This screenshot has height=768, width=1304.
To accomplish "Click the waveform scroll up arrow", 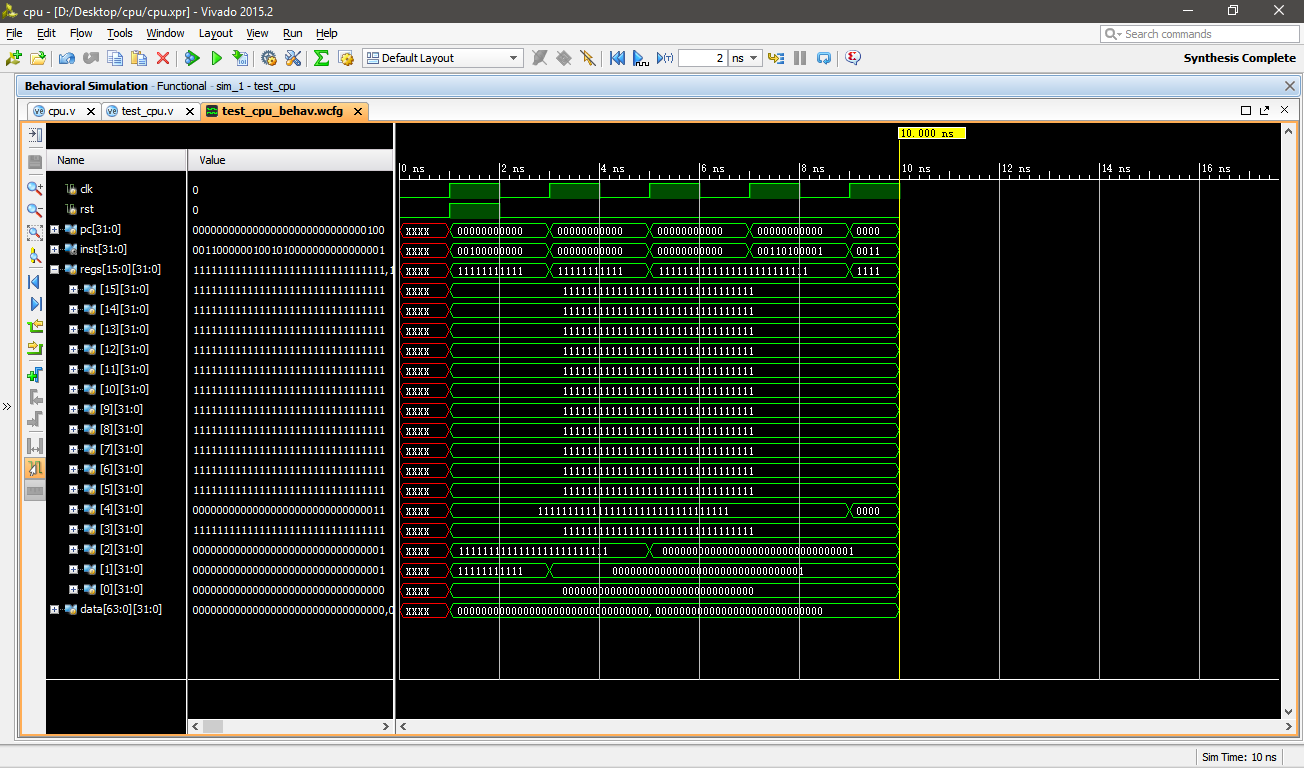I will coord(1288,131).
